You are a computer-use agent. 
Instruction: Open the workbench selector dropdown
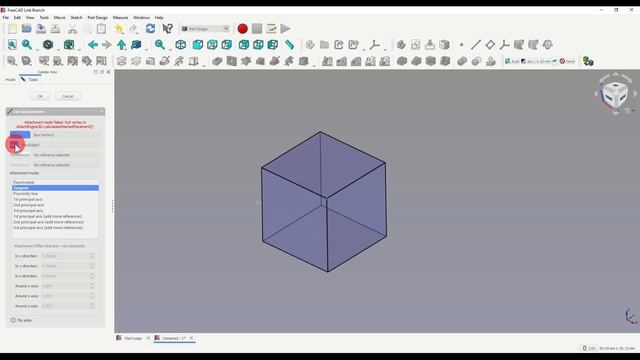(205, 29)
